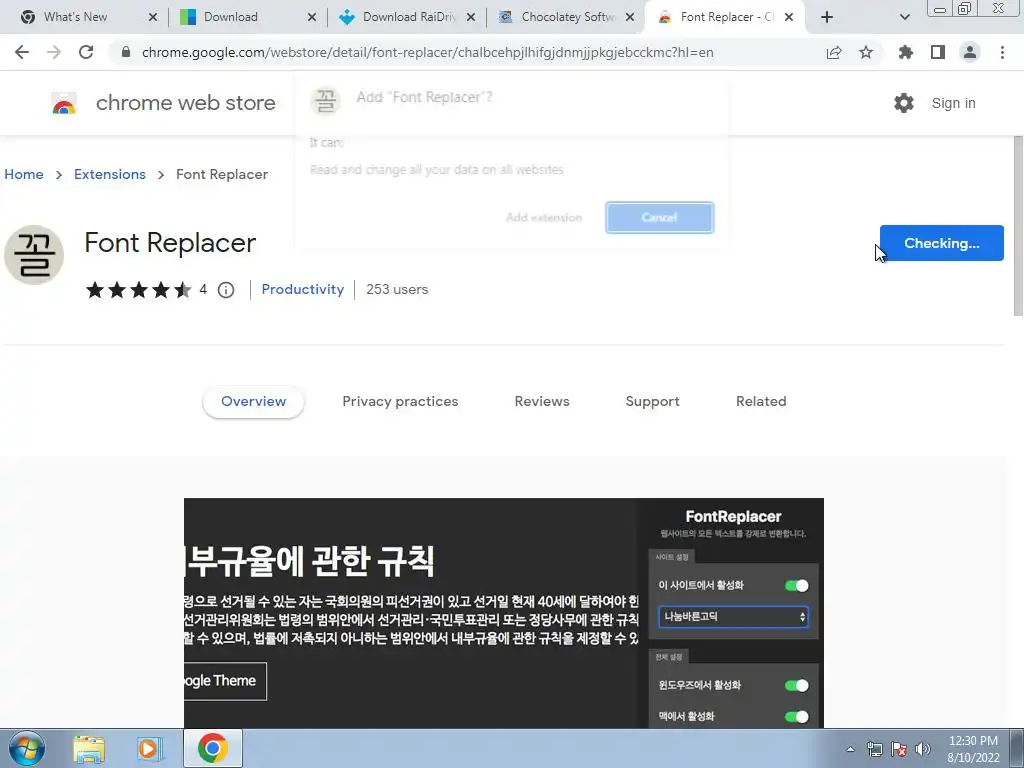Share this page icon in address bar

click(x=834, y=52)
